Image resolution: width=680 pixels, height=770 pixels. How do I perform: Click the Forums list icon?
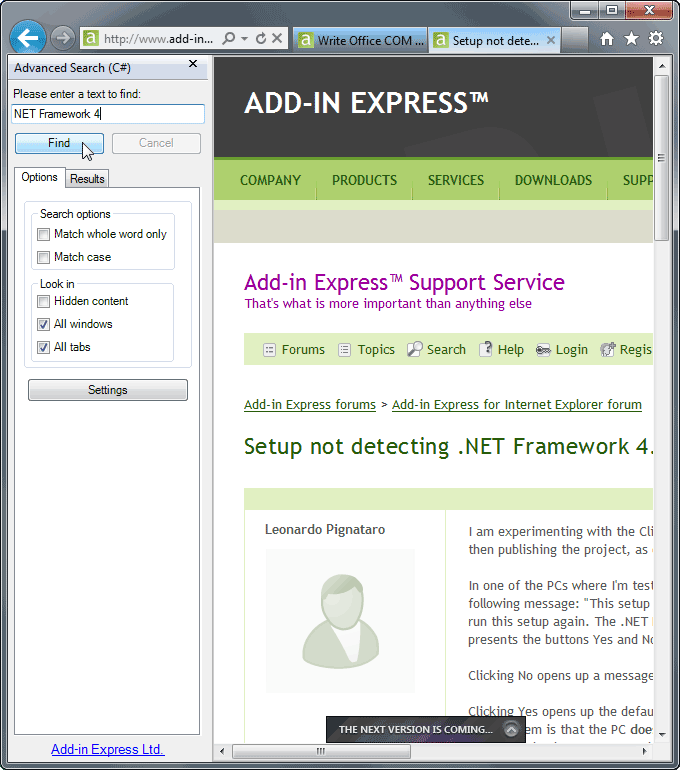coord(269,350)
